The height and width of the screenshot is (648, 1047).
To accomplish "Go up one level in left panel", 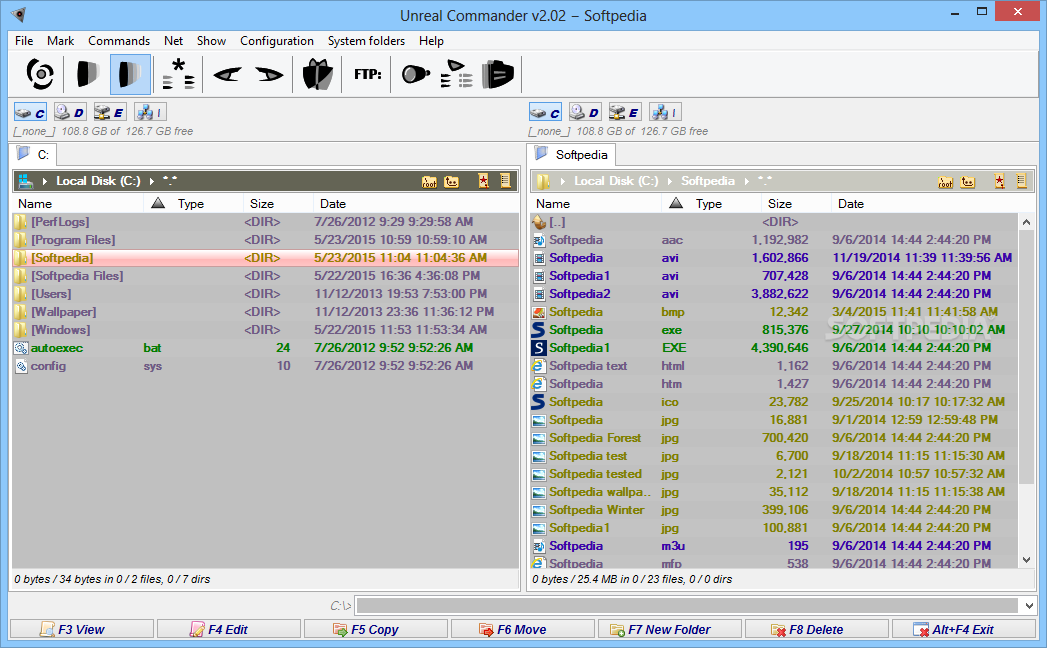I will pyautogui.click(x=452, y=181).
